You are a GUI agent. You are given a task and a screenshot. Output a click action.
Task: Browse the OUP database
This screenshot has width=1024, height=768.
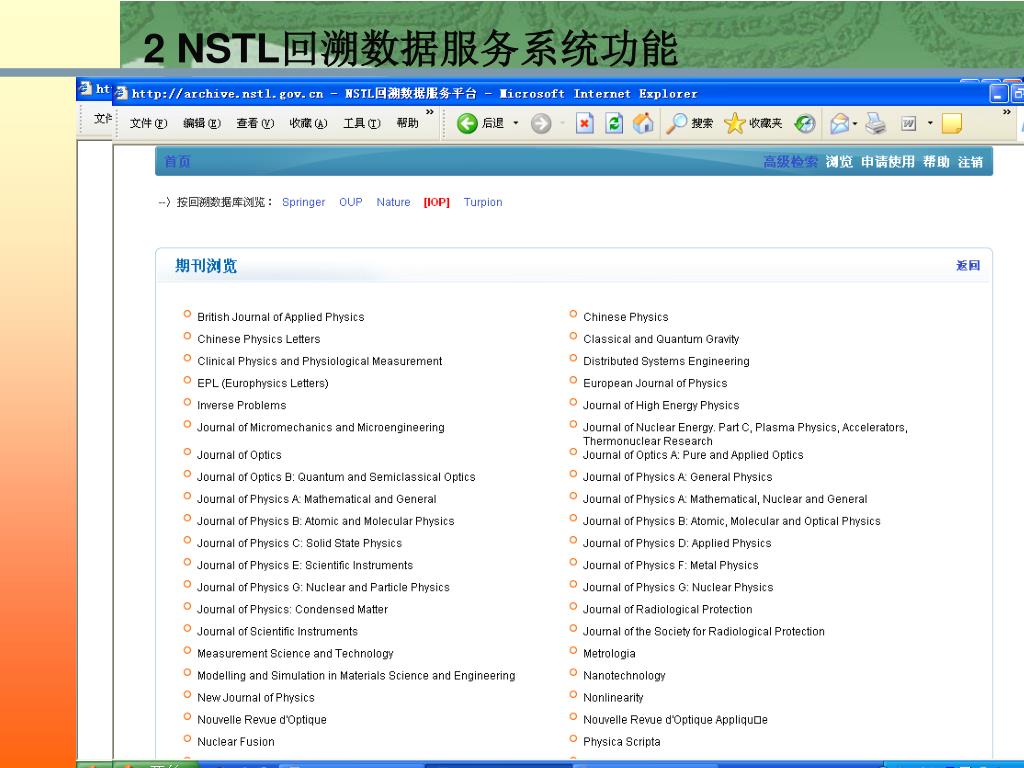click(x=351, y=202)
